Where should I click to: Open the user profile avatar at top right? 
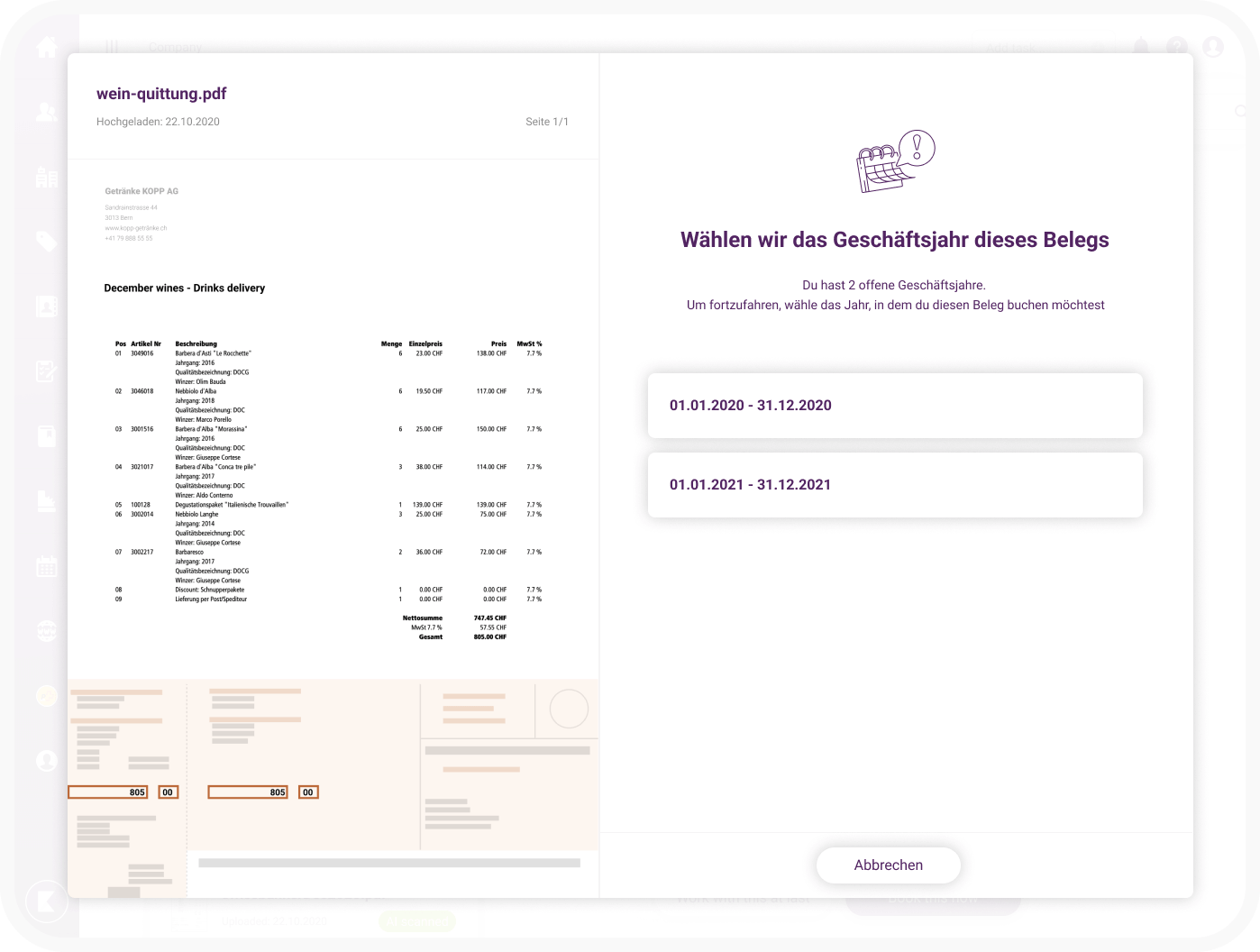1213,47
